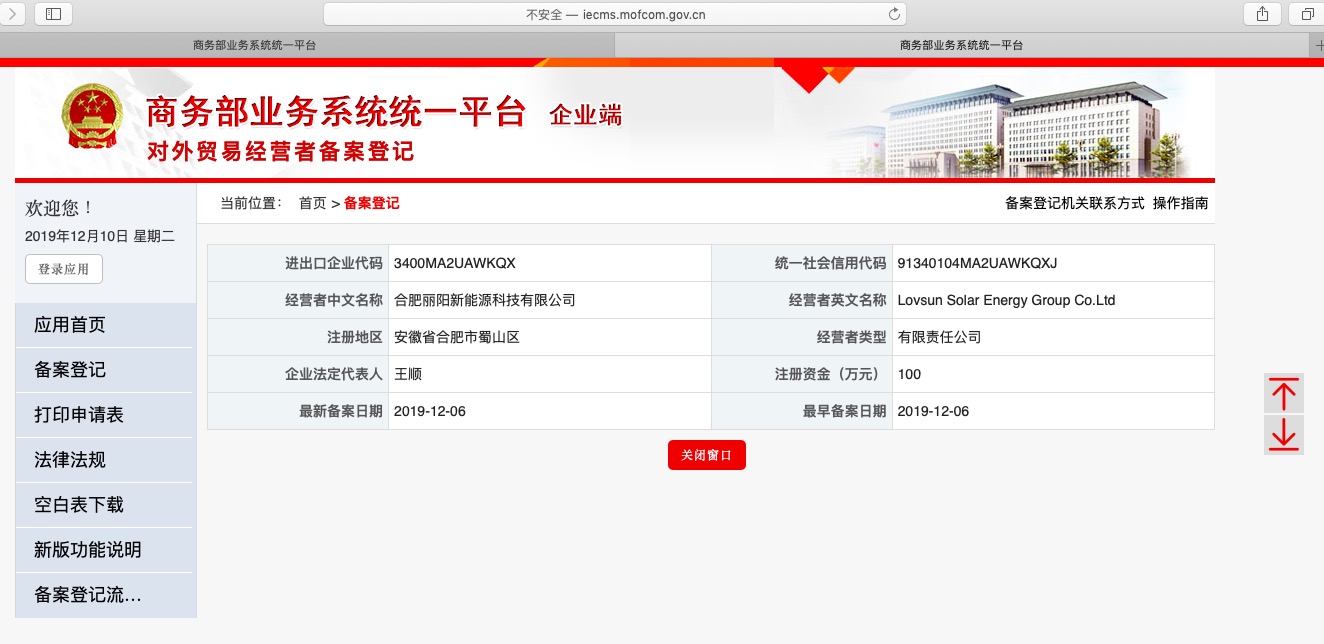Click registered capital value 100

(909, 374)
